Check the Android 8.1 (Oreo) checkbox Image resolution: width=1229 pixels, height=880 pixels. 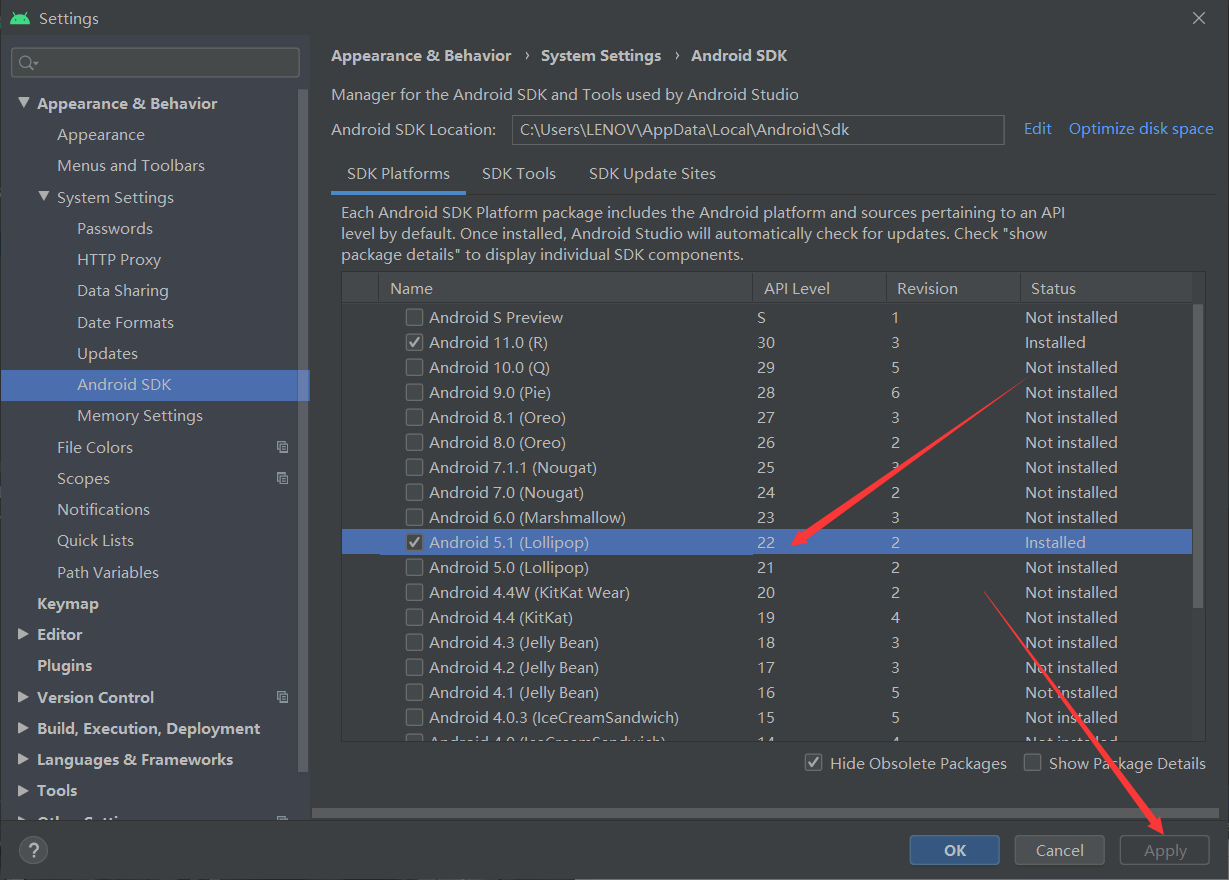(414, 417)
